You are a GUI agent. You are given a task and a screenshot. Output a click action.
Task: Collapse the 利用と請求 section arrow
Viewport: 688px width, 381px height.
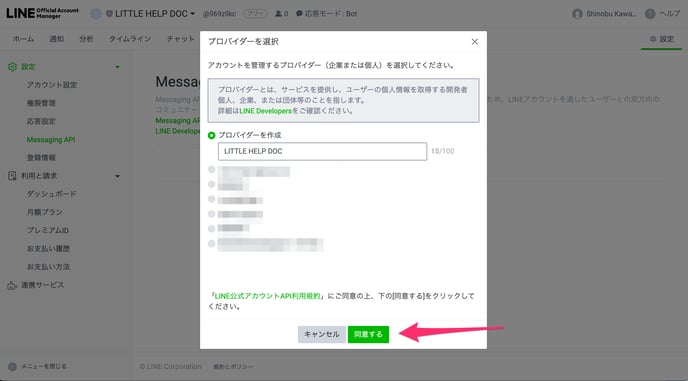point(117,176)
